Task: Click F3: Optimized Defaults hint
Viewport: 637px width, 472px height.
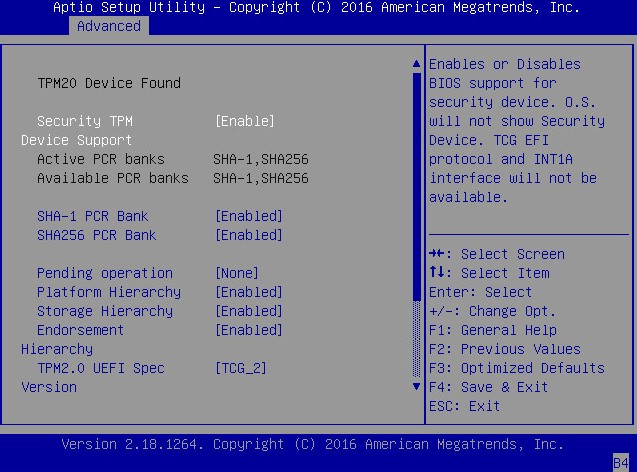Action: (517, 368)
